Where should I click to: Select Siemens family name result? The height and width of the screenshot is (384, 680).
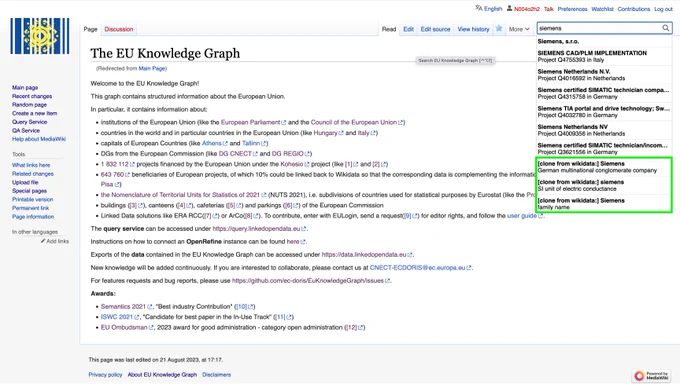coord(604,203)
